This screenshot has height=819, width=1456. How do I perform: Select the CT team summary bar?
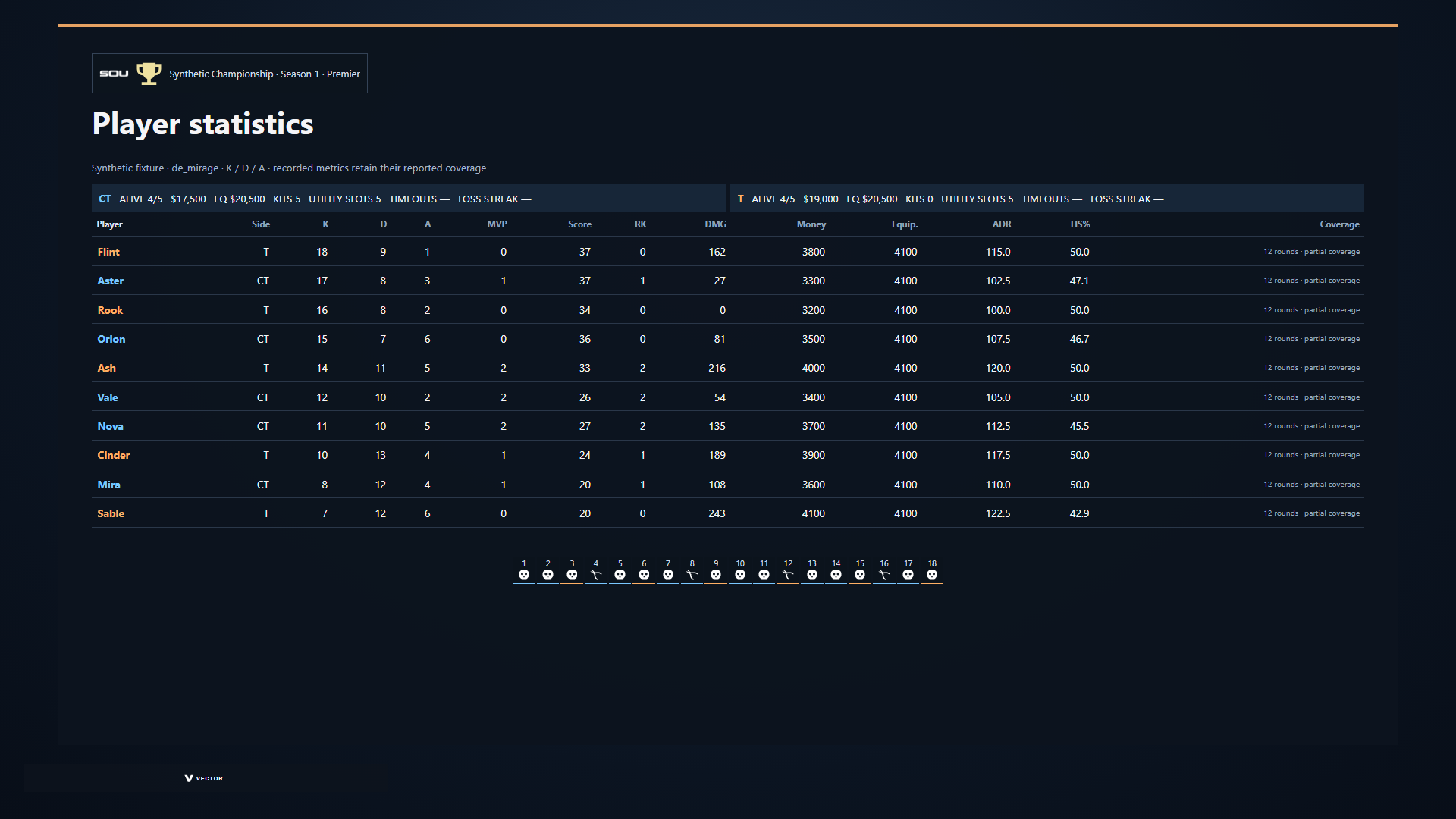[409, 198]
